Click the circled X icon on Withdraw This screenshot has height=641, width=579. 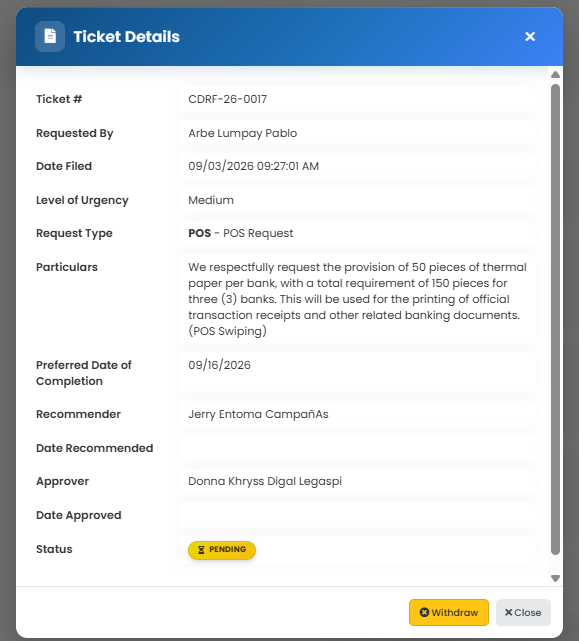coord(424,612)
